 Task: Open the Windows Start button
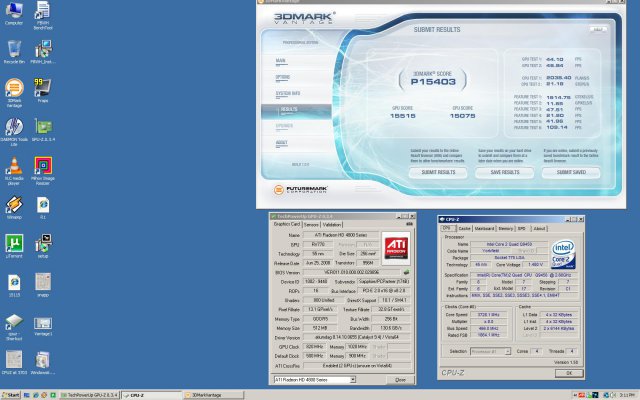[x=11, y=395]
